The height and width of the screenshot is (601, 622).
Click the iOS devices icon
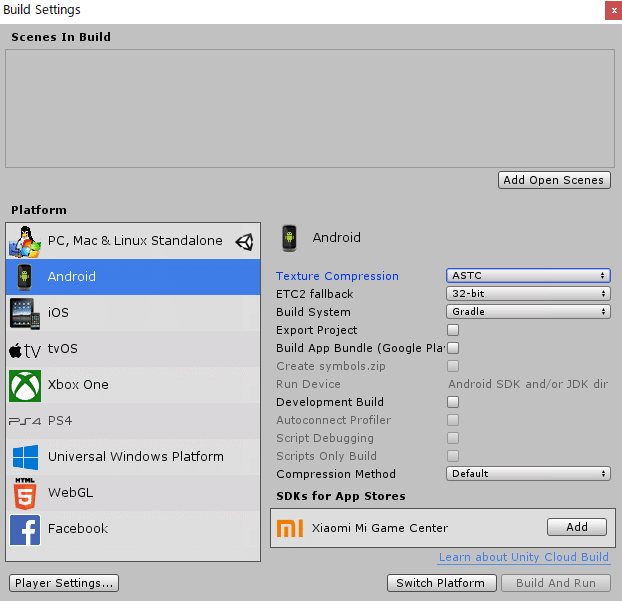pyautogui.click(x=25, y=313)
